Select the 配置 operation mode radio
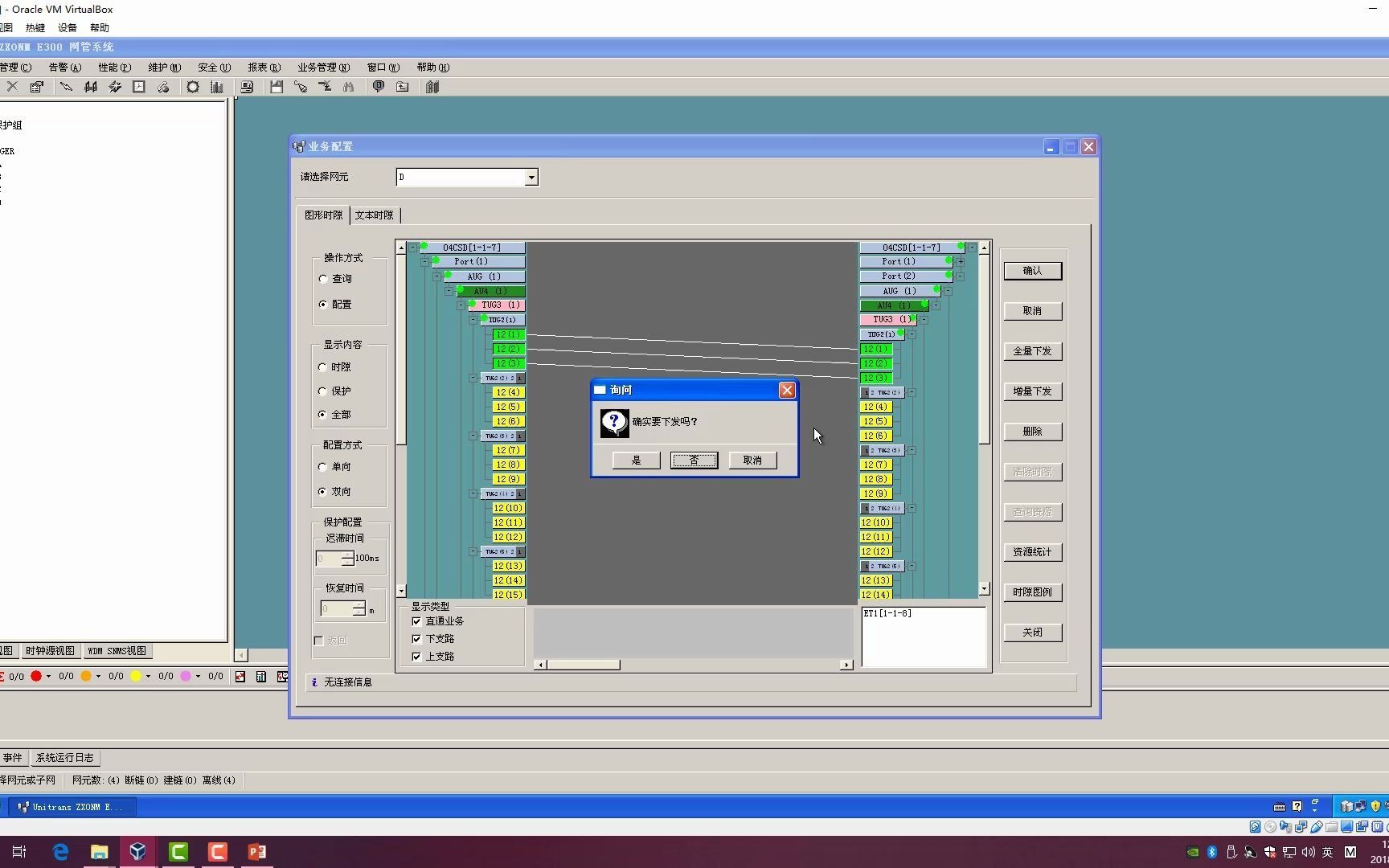Viewport: 1389px width, 868px height. coord(323,305)
